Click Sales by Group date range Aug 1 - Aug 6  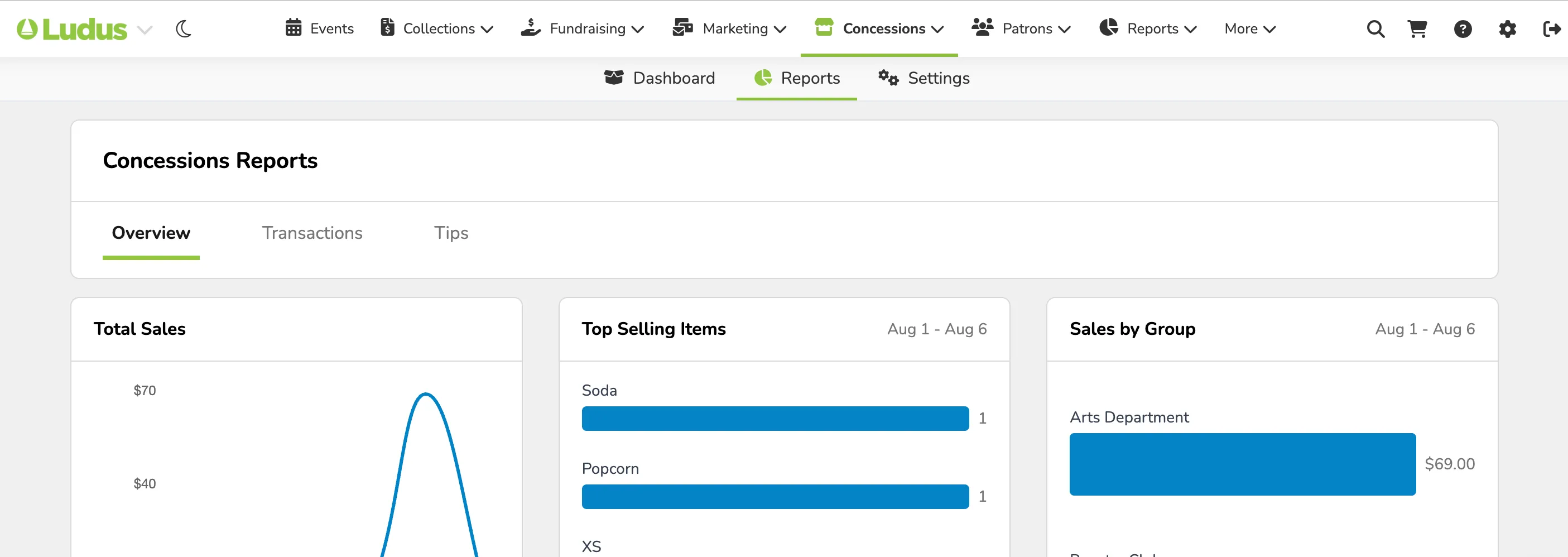pyautogui.click(x=1425, y=329)
